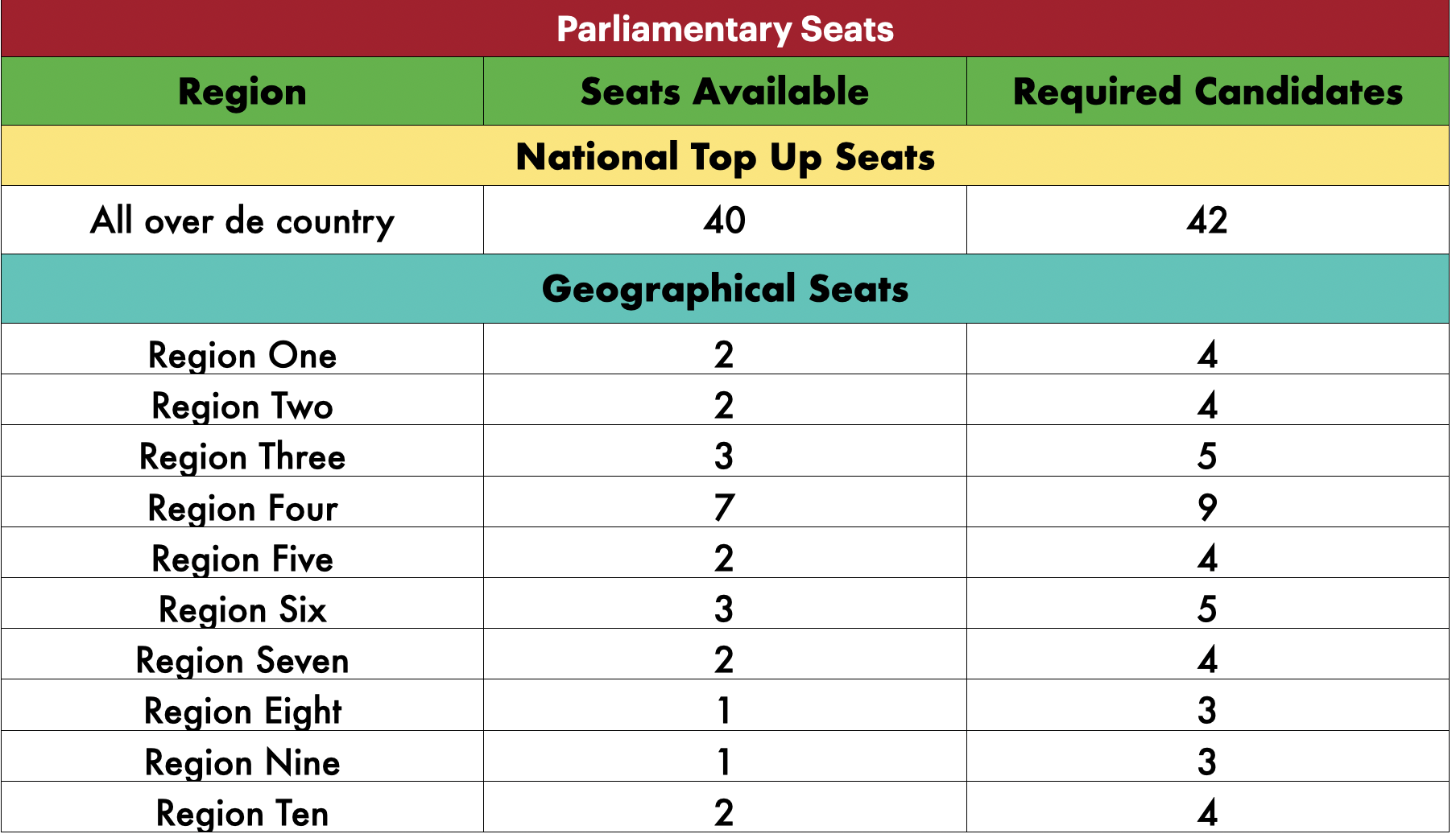
Task: Select the Region Two row label
Action: [242, 406]
